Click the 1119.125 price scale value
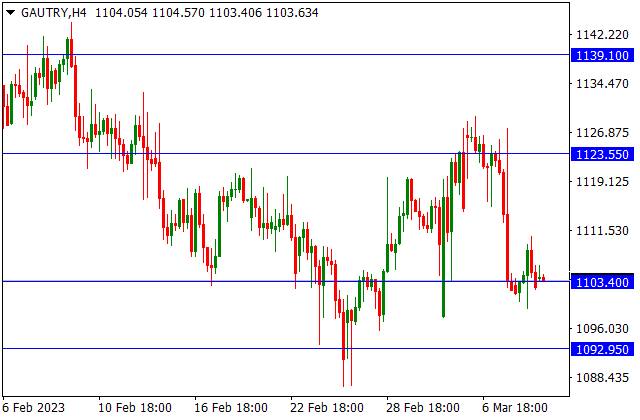Viewport: 640px width, 420px height. pos(602,182)
